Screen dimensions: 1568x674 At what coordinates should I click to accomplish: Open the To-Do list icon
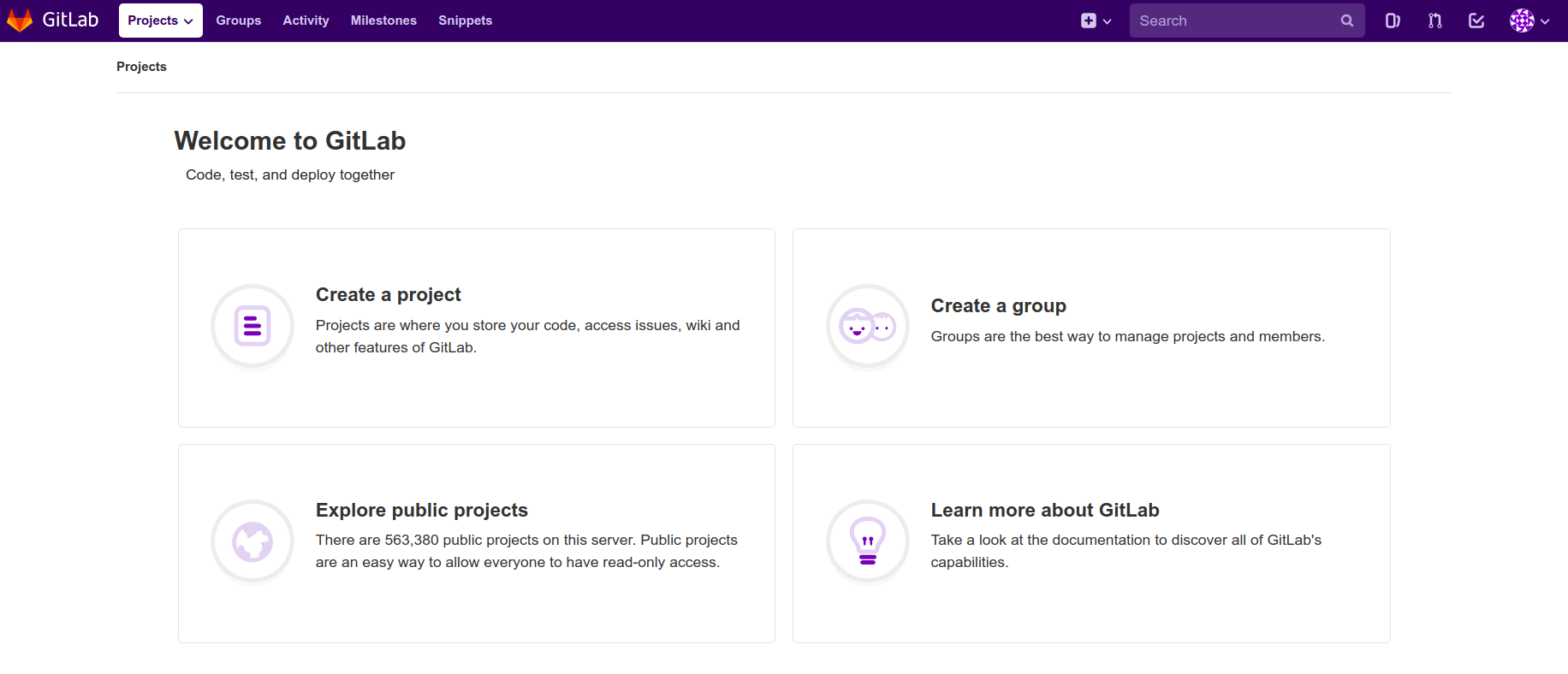tap(1476, 21)
